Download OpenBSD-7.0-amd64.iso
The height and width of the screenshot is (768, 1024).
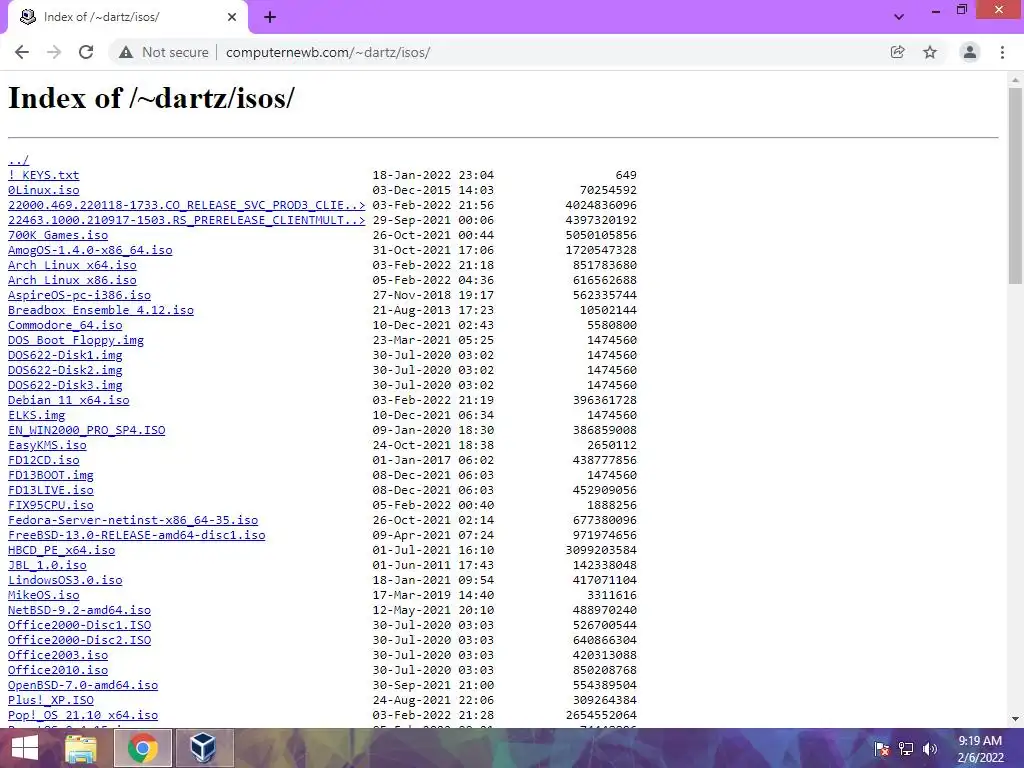tap(83, 686)
